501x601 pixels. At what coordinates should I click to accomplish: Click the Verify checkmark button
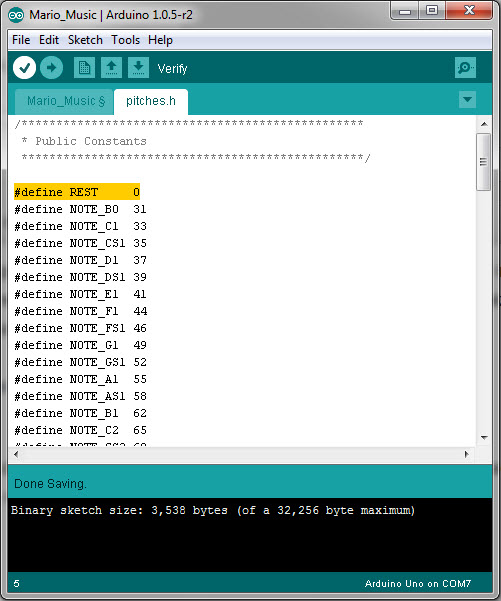click(25, 68)
